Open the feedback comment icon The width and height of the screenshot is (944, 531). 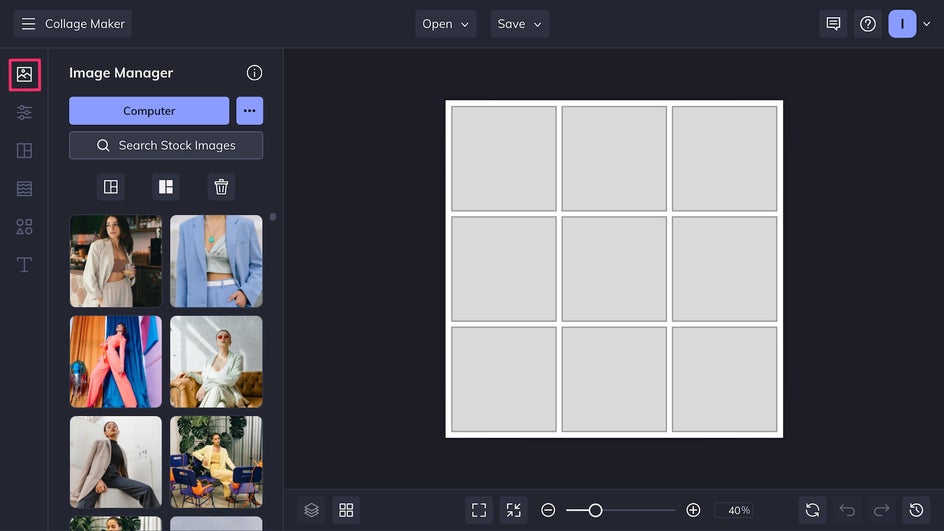point(833,24)
